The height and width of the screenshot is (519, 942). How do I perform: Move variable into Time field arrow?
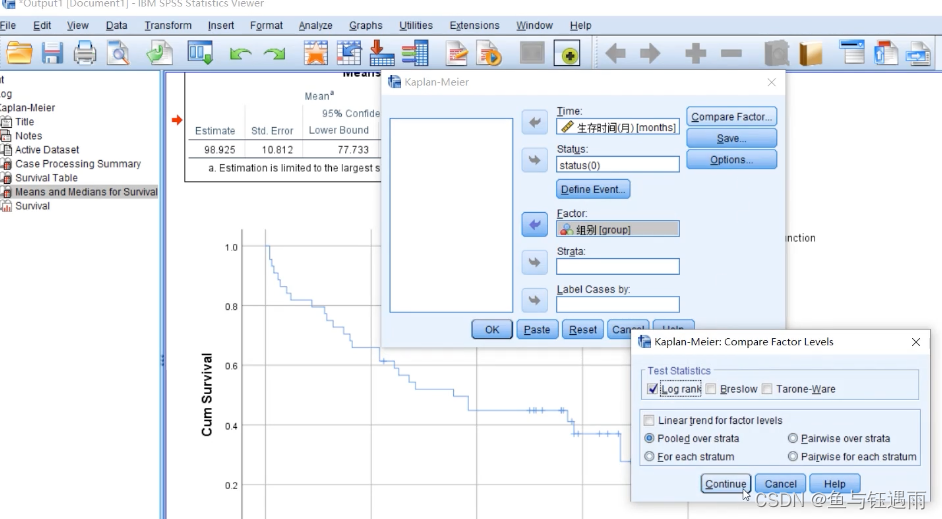535,123
